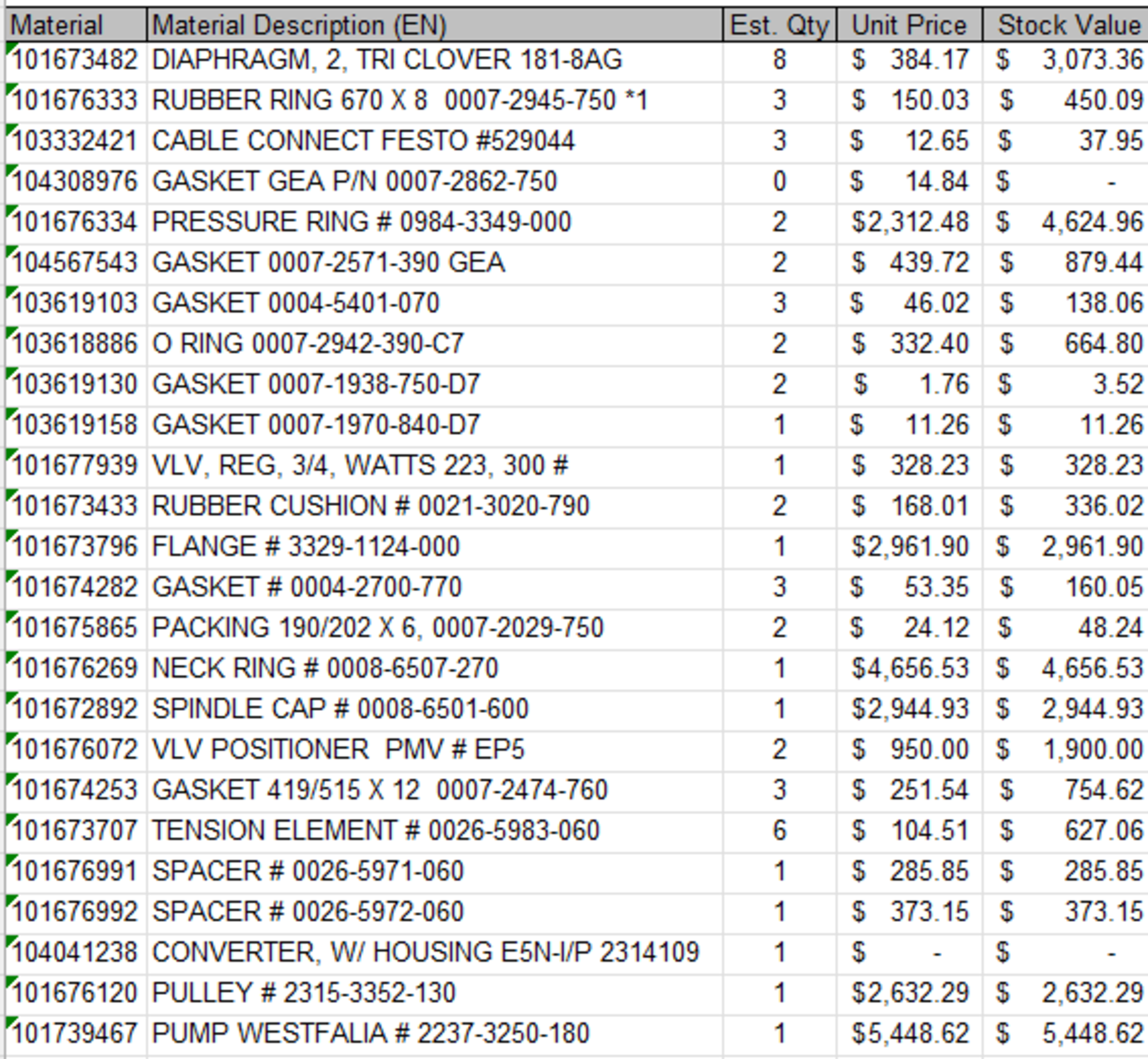
Task: Select GASKET 0004-5401-070 cell
Action: pos(435,306)
